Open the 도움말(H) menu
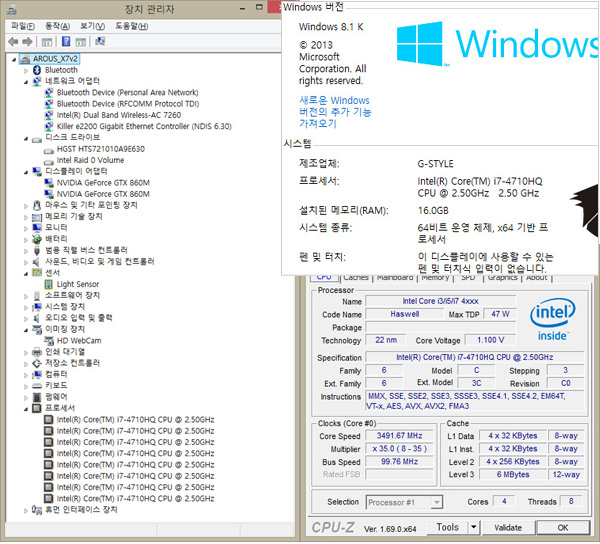Image resolution: width=600 pixels, height=544 pixels. [x=132, y=26]
